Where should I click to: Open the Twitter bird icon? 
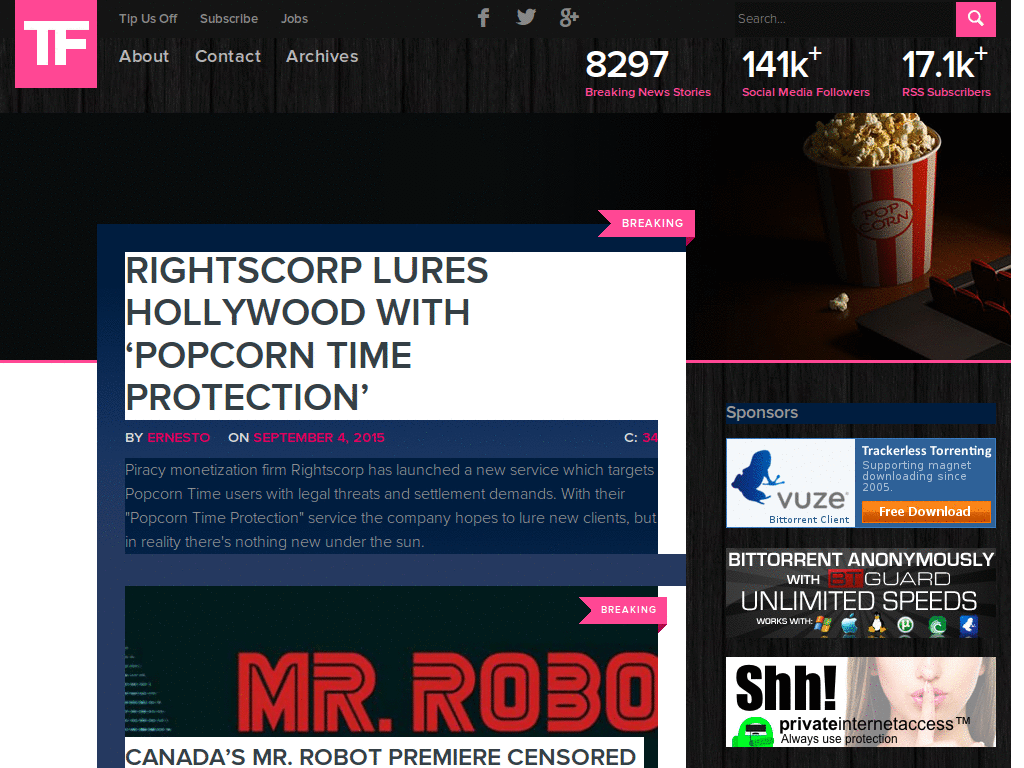point(526,17)
